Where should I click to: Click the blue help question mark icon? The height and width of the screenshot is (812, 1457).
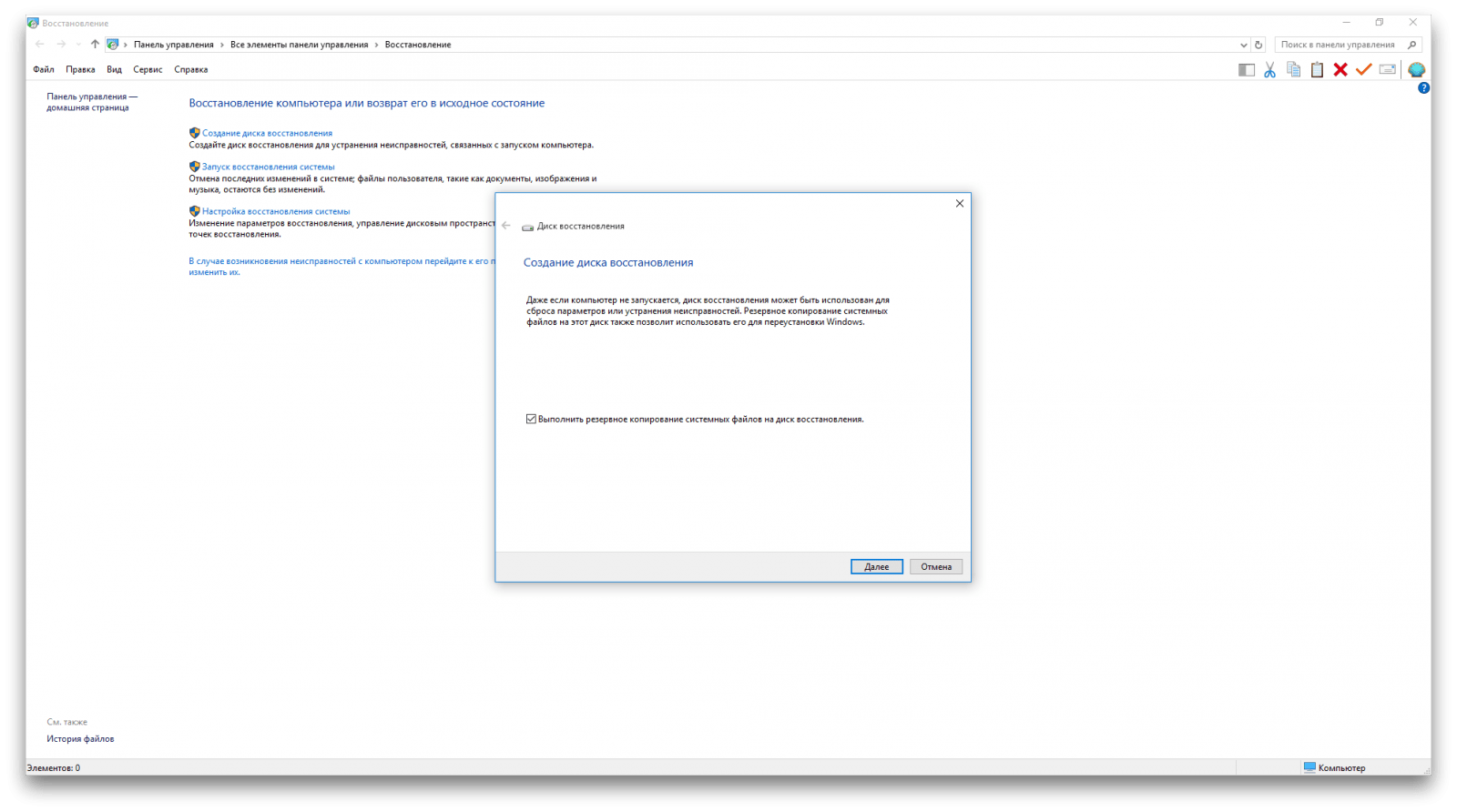[1423, 88]
